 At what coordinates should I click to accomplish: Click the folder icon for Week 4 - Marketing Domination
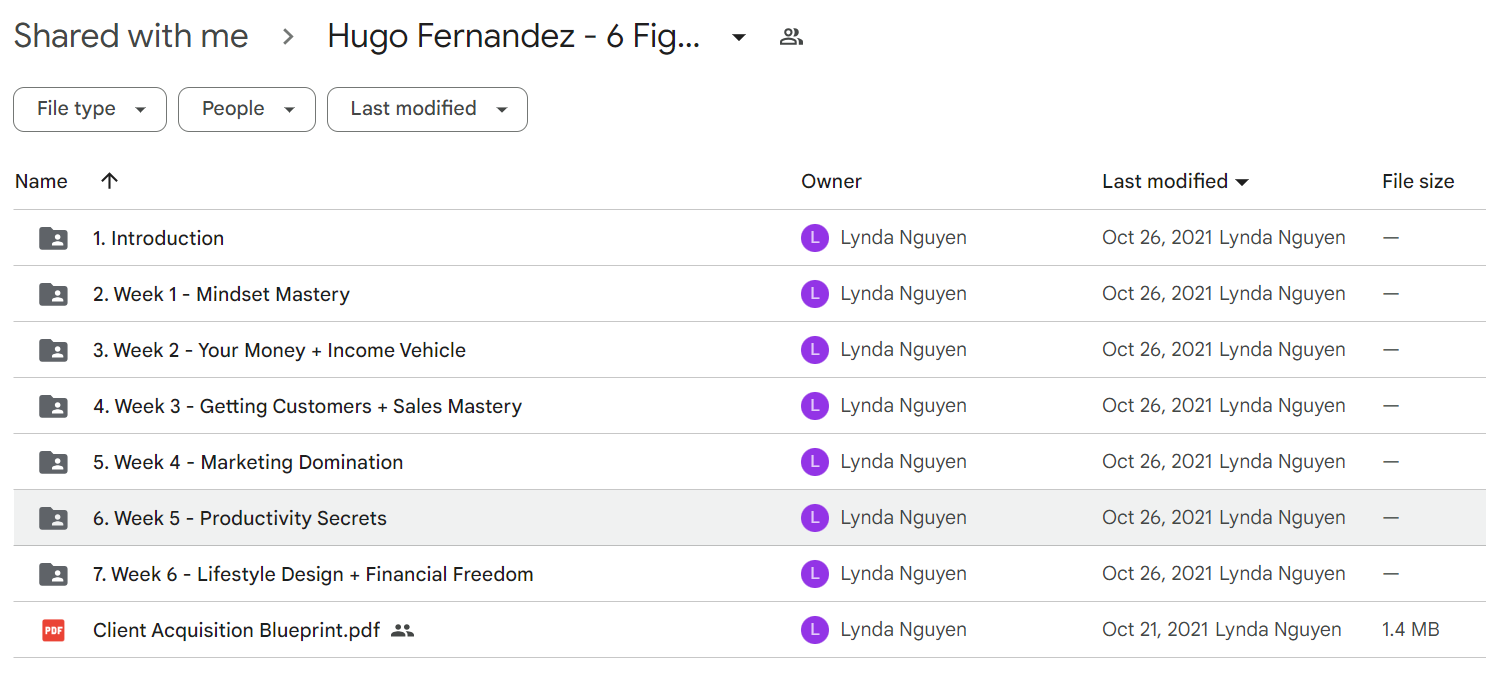[53, 462]
